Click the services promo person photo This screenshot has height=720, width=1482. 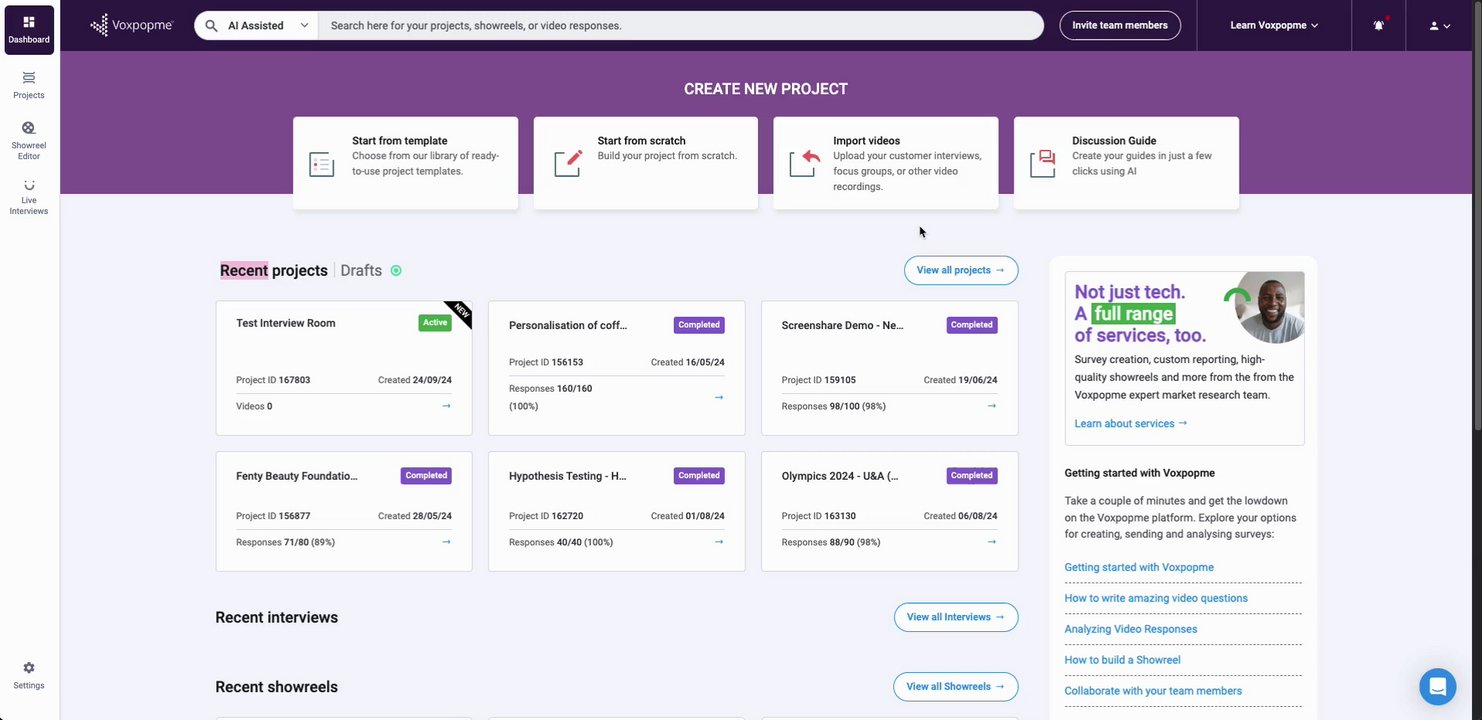click(1270, 307)
